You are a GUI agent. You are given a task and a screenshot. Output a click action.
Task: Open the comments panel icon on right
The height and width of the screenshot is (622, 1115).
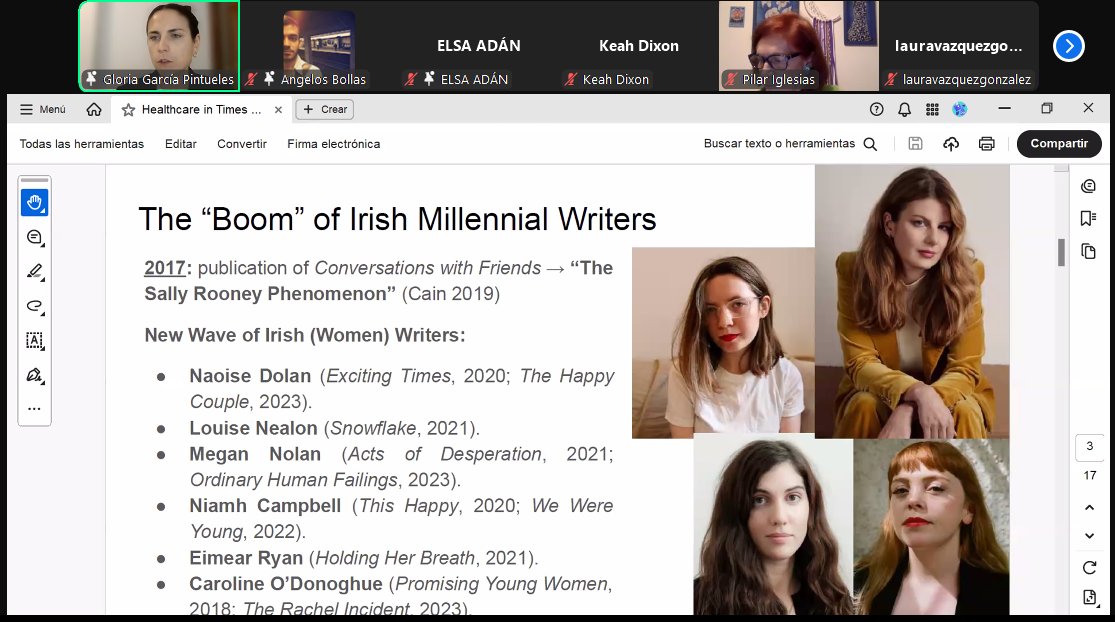1088,186
